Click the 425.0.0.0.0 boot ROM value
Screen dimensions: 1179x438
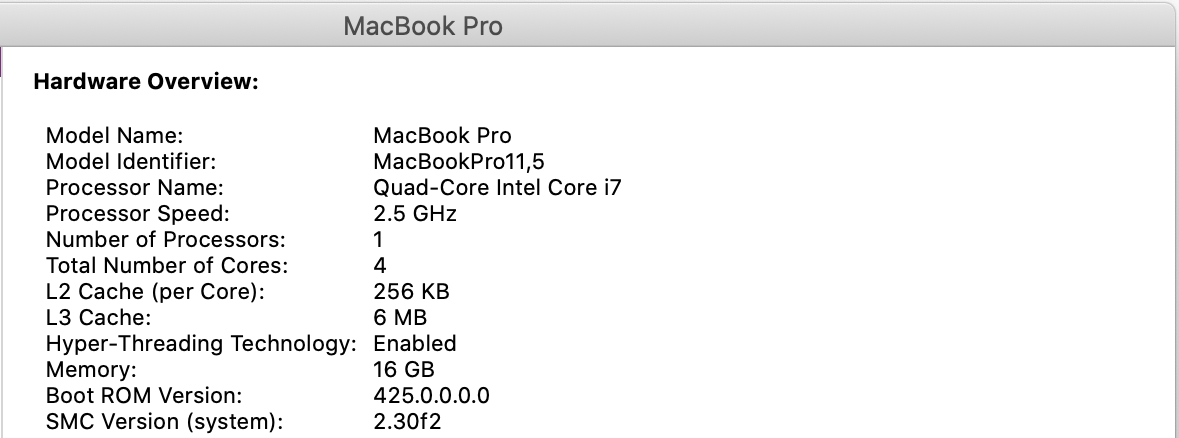pyautogui.click(x=431, y=395)
